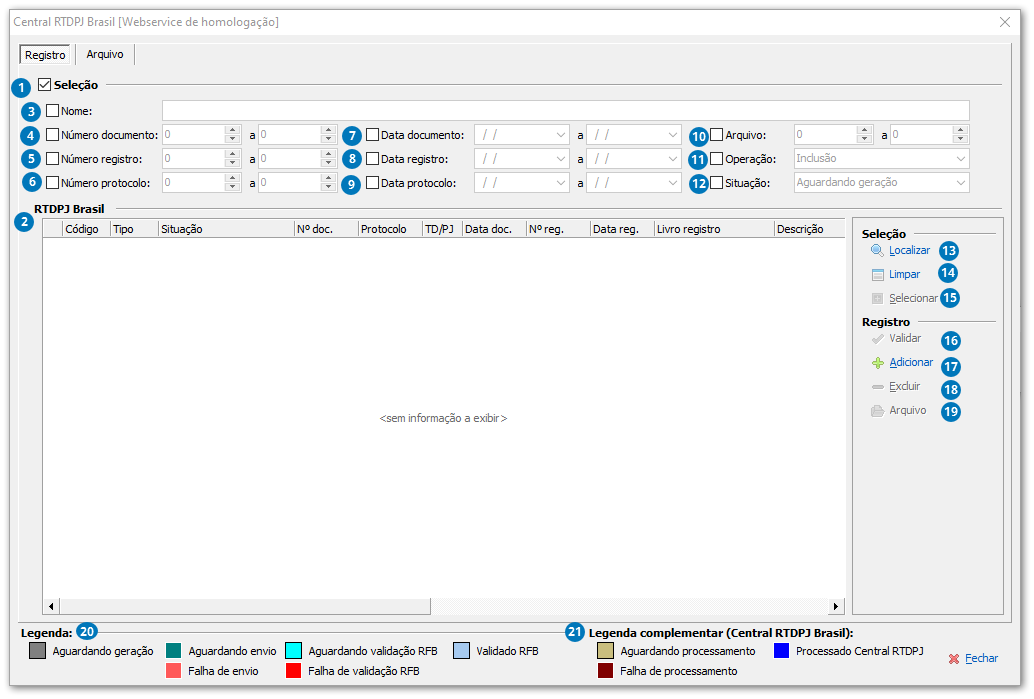Click the red X Fechar icon
Screen dimensions: 1034x699
click(954, 659)
